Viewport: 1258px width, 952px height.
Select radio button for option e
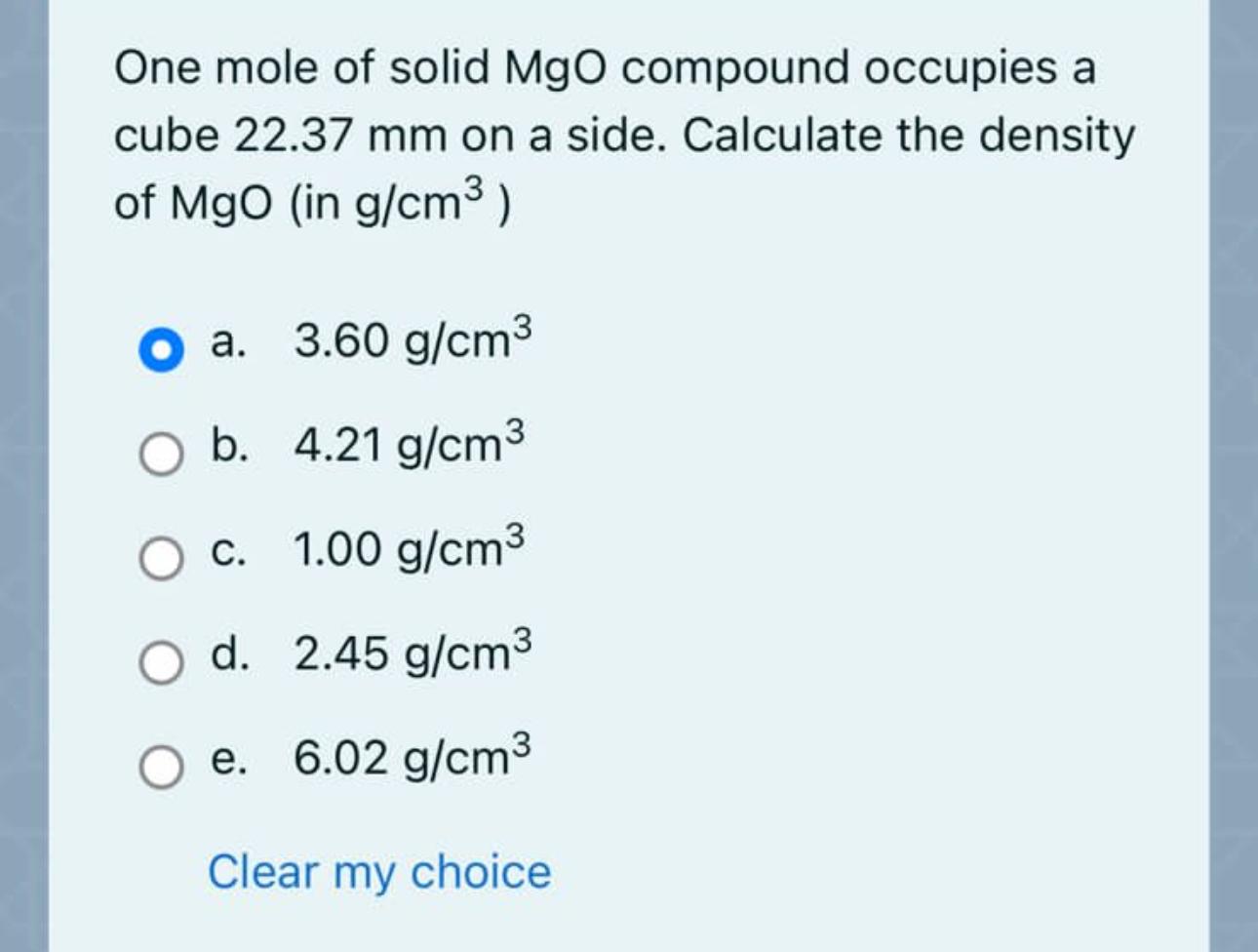162,766
